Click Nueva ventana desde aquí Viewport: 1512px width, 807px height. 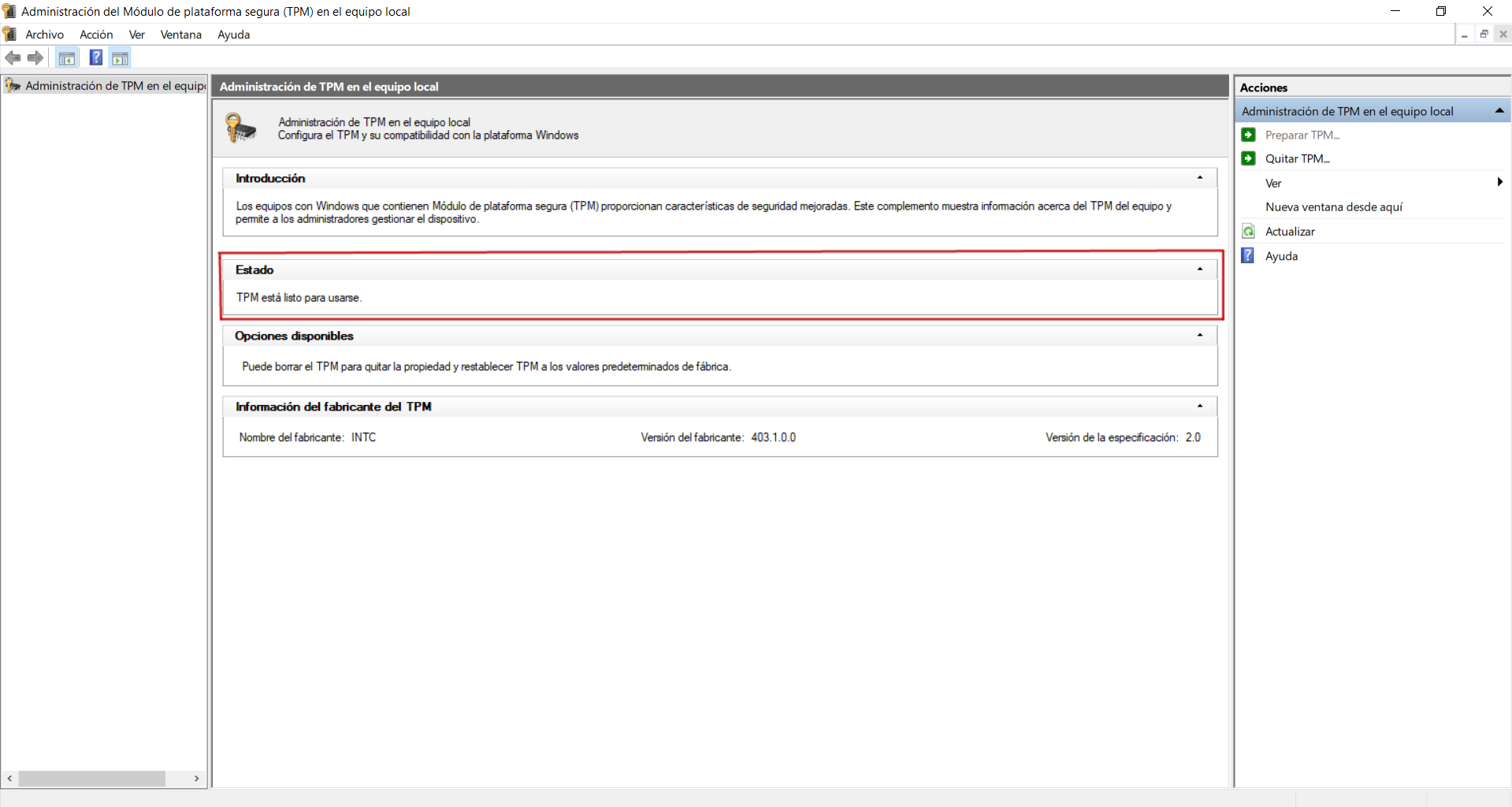[x=1333, y=207]
